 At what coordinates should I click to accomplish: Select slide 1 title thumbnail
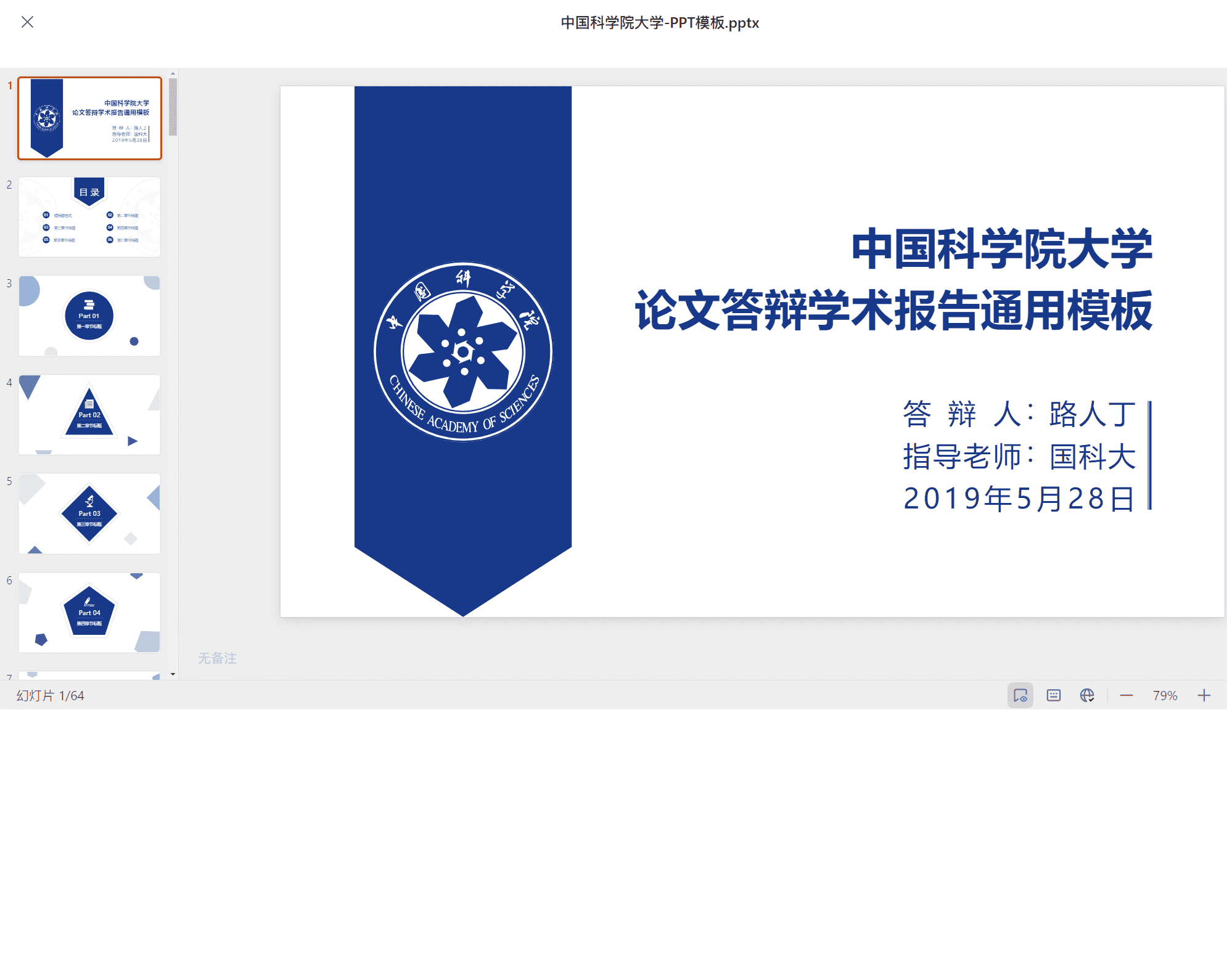89,118
